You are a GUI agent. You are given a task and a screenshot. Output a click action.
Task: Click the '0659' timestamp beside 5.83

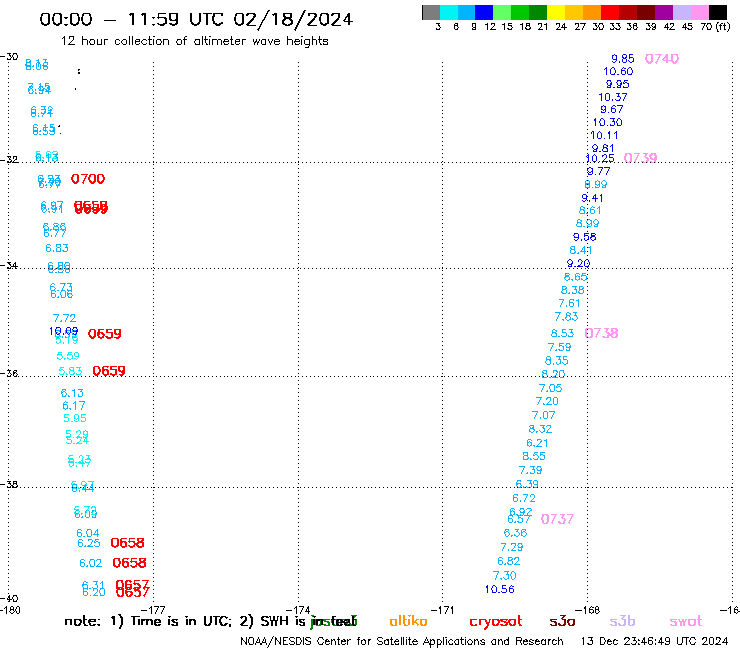pyautogui.click(x=109, y=371)
